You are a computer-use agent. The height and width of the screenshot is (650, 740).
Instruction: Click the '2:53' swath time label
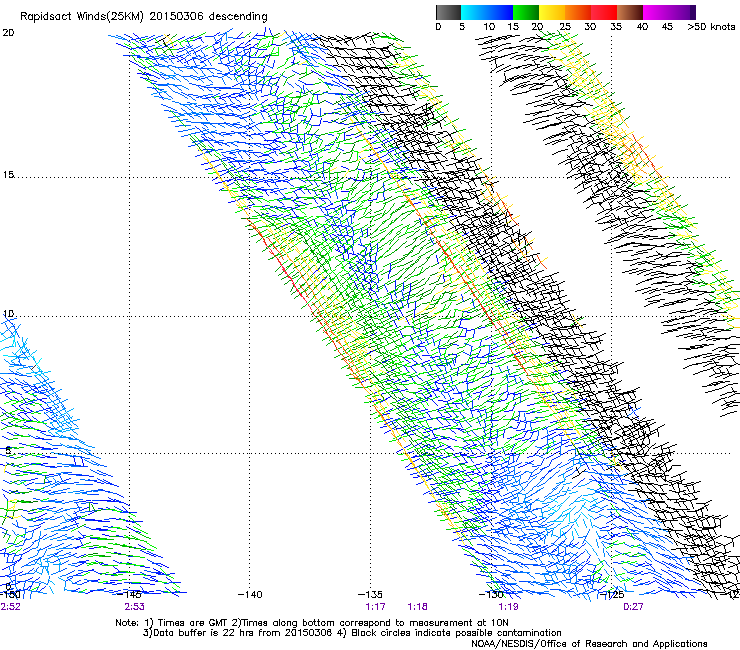tap(135, 607)
